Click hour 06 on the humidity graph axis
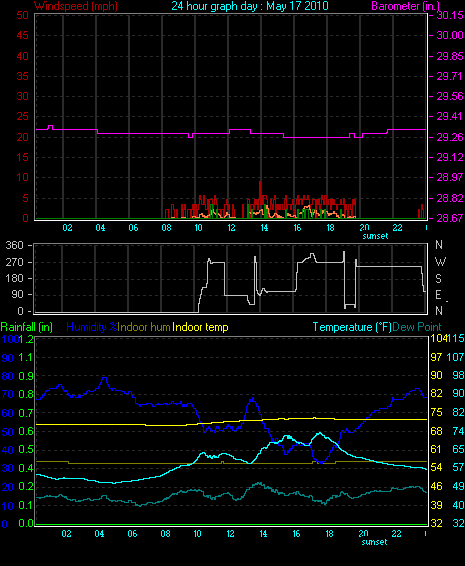This screenshot has height=566, width=465. (132, 534)
